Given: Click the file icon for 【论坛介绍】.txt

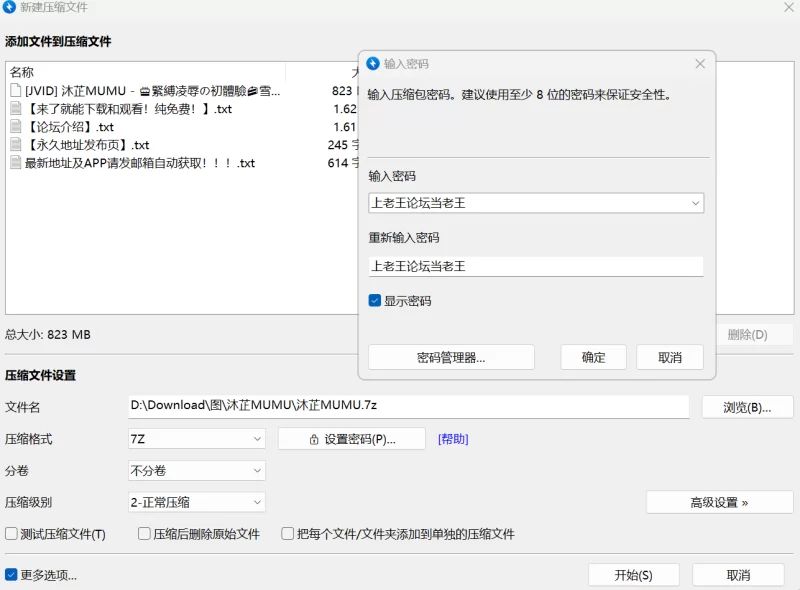Looking at the screenshot, I should (x=15, y=127).
